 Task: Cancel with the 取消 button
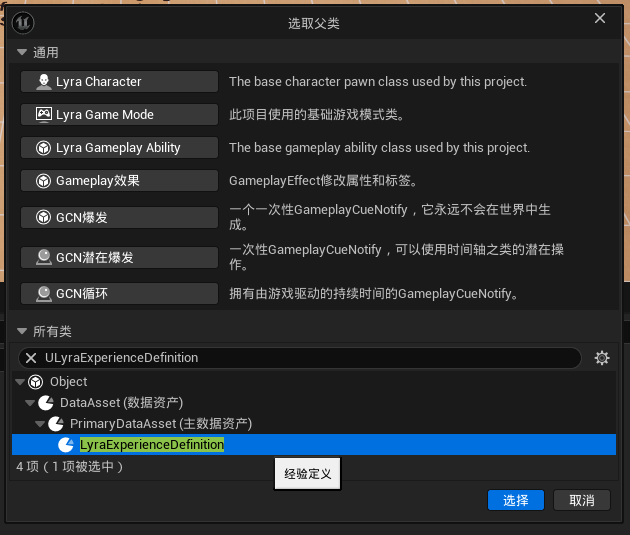click(x=582, y=500)
